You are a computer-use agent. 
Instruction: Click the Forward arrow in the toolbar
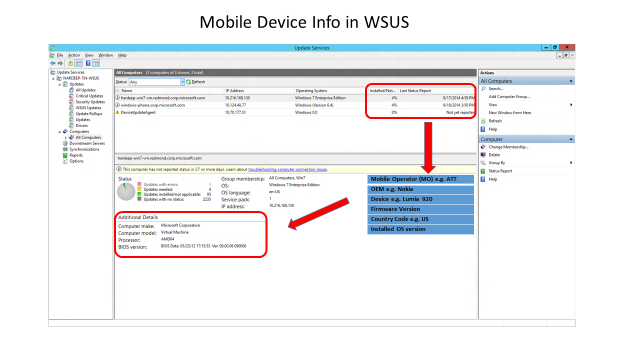coord(60,63)
